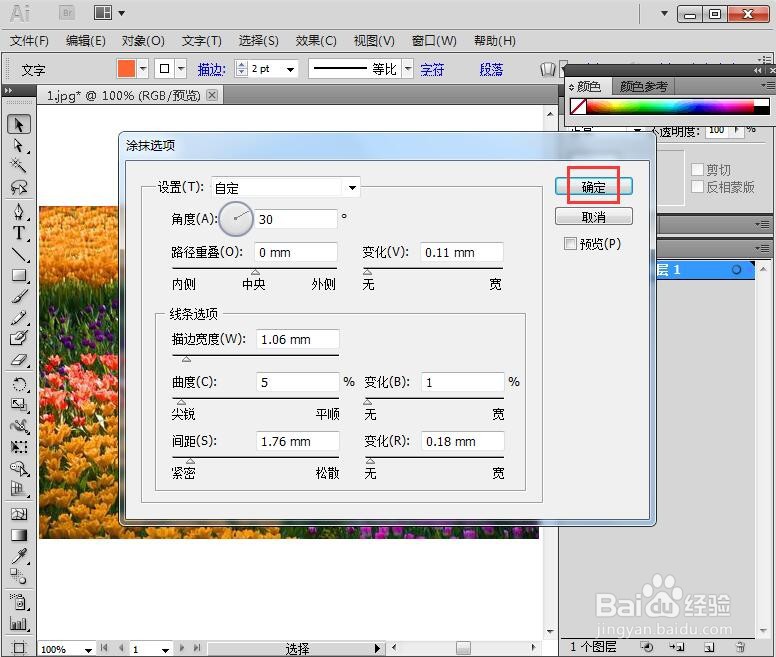
Task: Open the artboard number dropdown
Action: [165, 649]
